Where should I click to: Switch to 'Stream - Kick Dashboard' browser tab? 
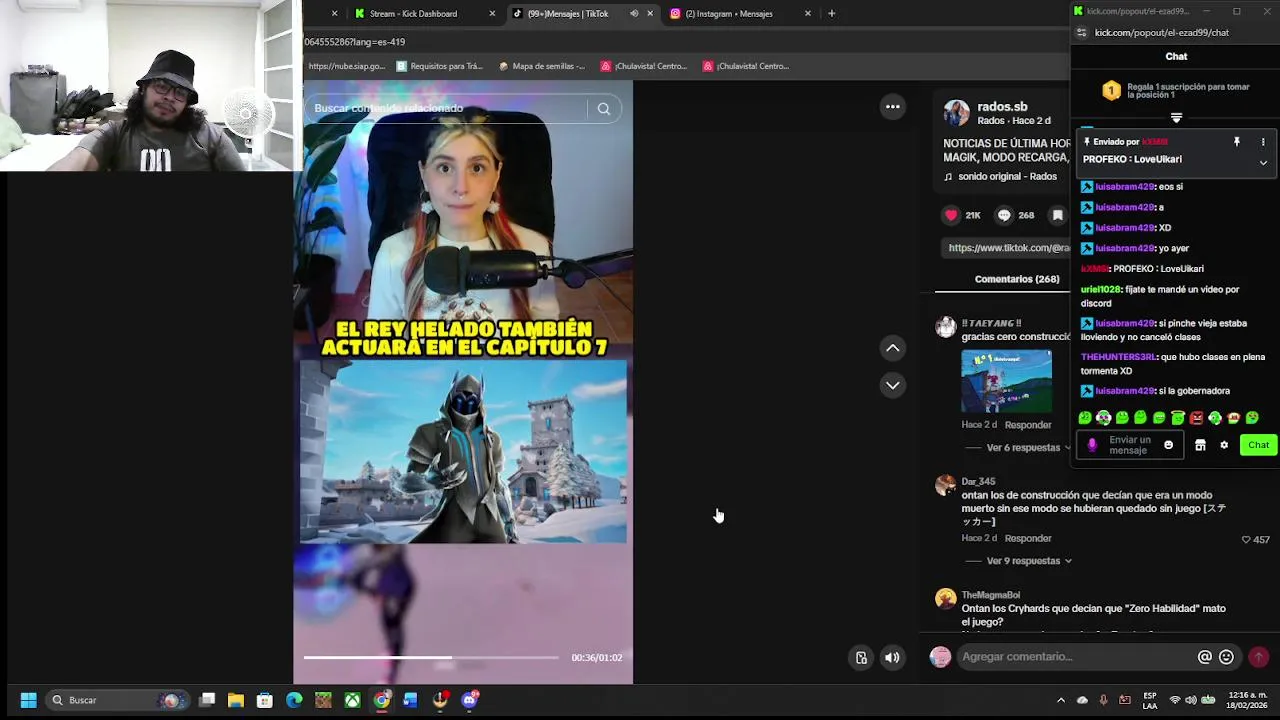click(413, 14)
